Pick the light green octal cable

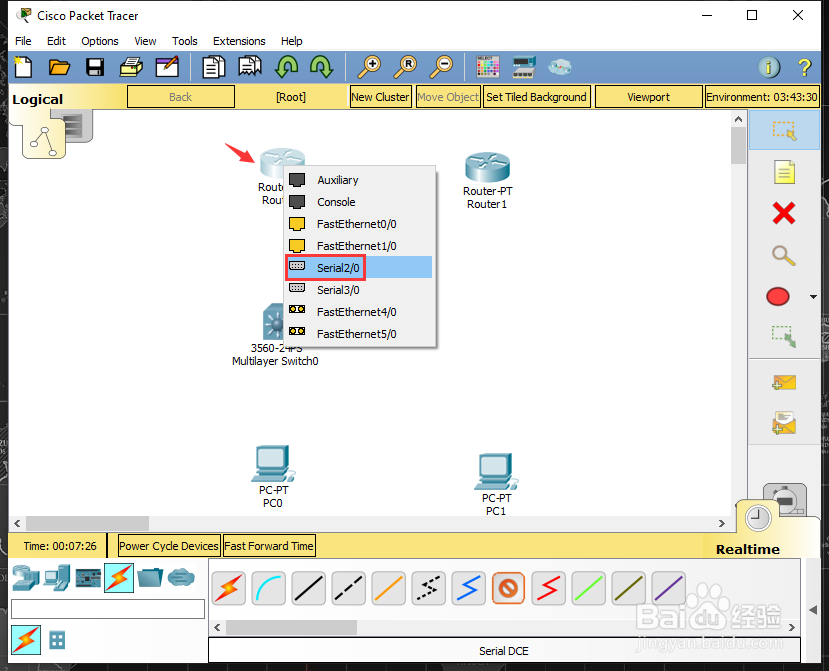coord(588,588)
